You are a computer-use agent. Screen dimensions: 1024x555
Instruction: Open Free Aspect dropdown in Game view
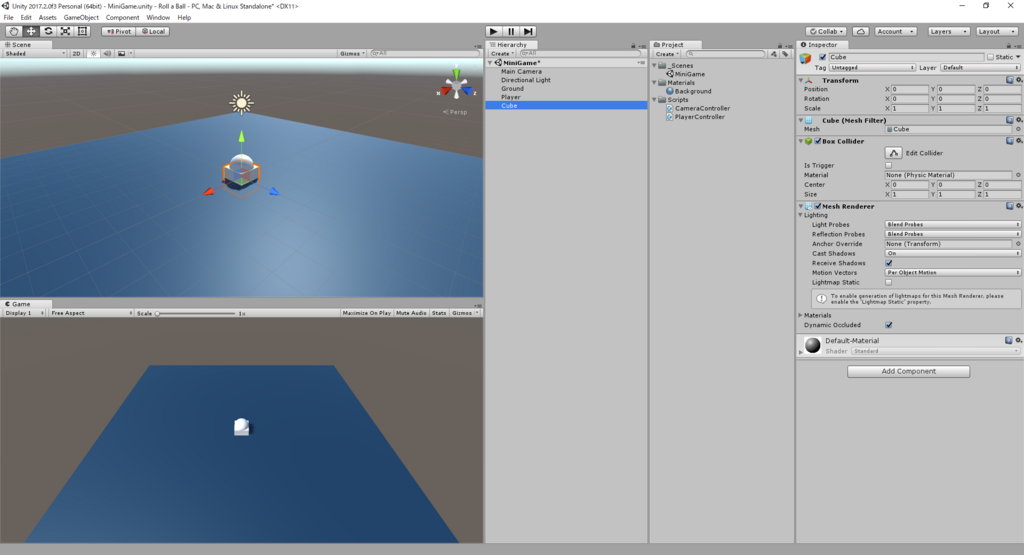coord(91,313)
